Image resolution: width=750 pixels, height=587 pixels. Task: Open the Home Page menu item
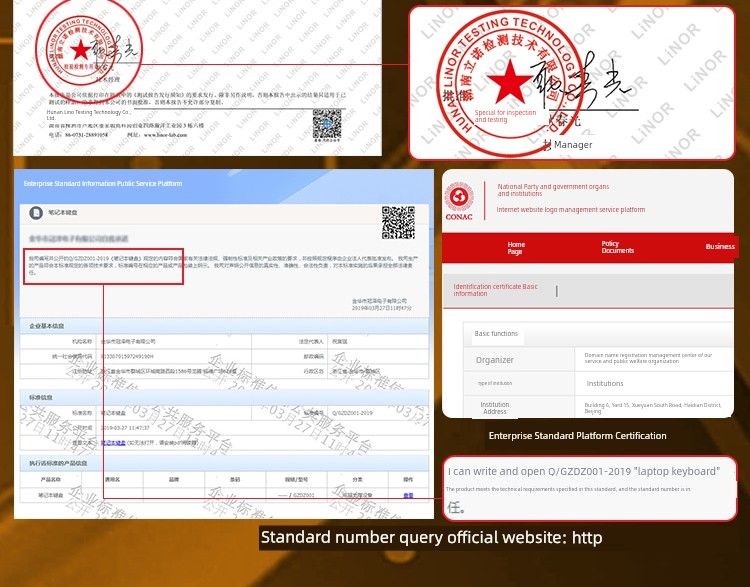point(515,248)
